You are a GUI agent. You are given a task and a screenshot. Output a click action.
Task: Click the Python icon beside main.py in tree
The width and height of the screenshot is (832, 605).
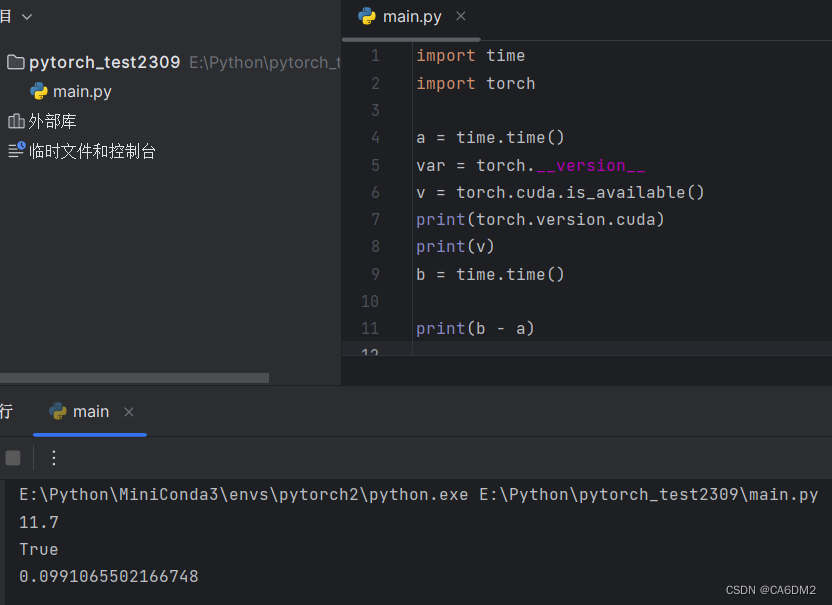click(39, 91)
